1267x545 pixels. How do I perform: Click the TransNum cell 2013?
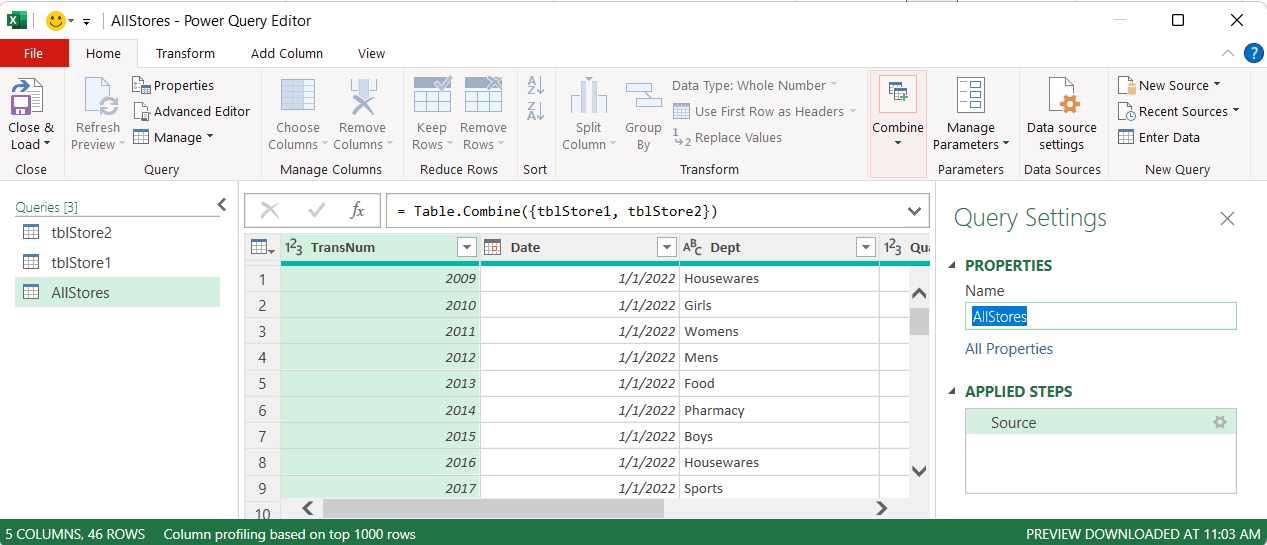tap(380, 383)
